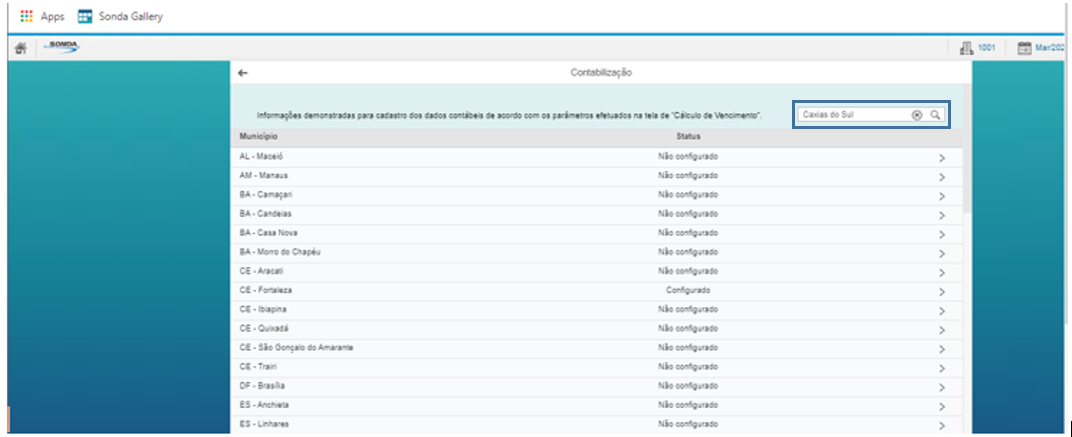Expand the BA - Casa Nova row chevron
1072x437 pixels.
pyautogui.click(x=941, y=235)
